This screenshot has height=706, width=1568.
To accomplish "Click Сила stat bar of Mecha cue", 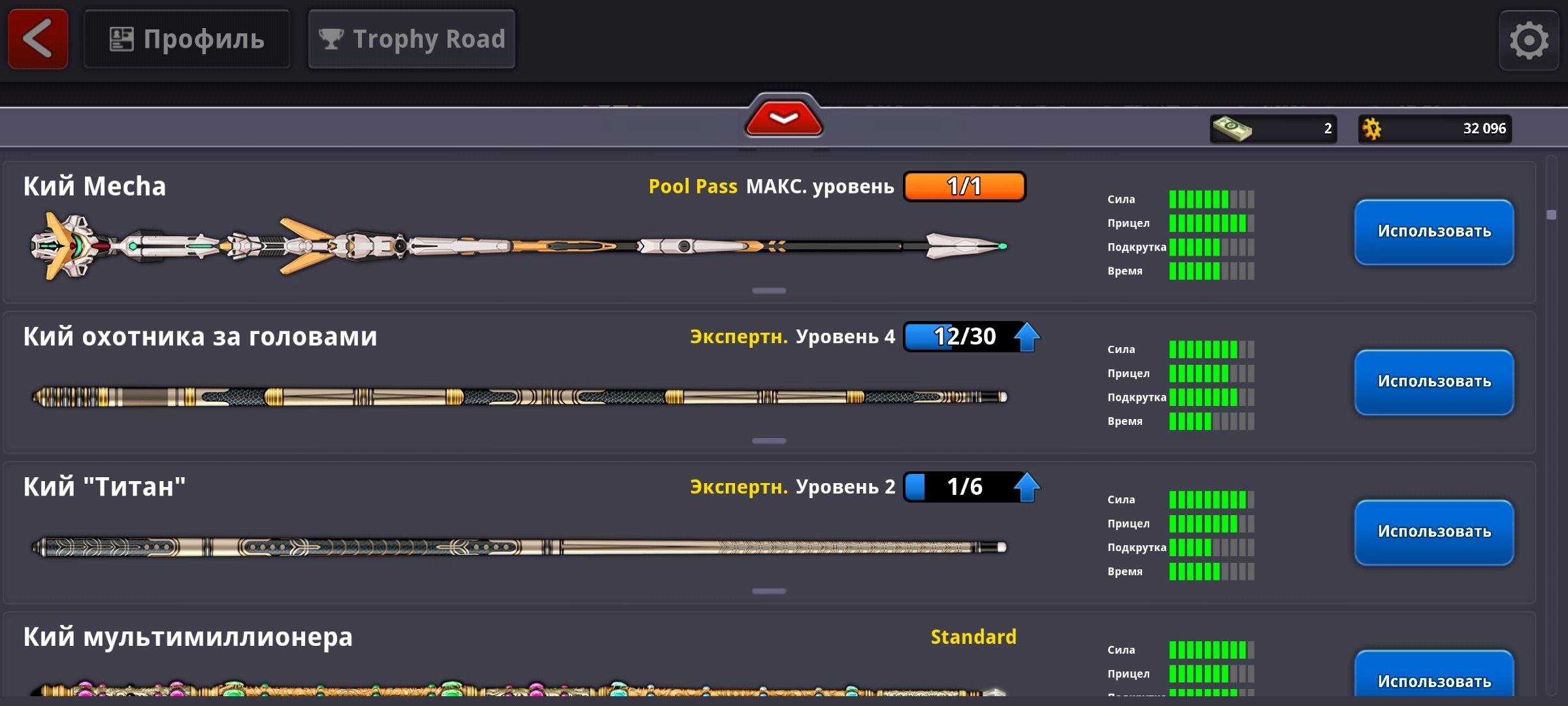I will [x=1212, y=199].
